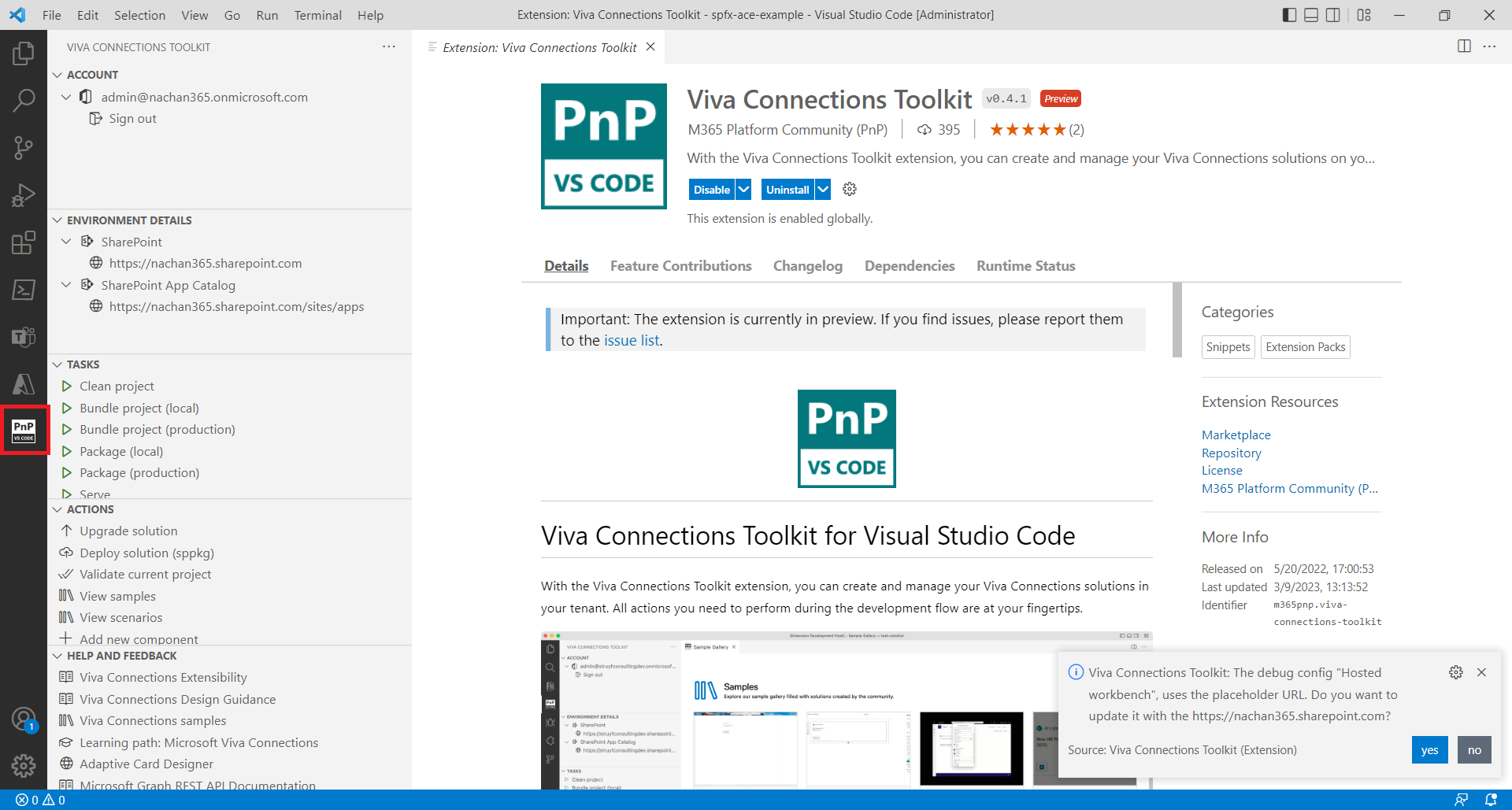
Task: Click yes in the notification popup
Action: 1429,750
